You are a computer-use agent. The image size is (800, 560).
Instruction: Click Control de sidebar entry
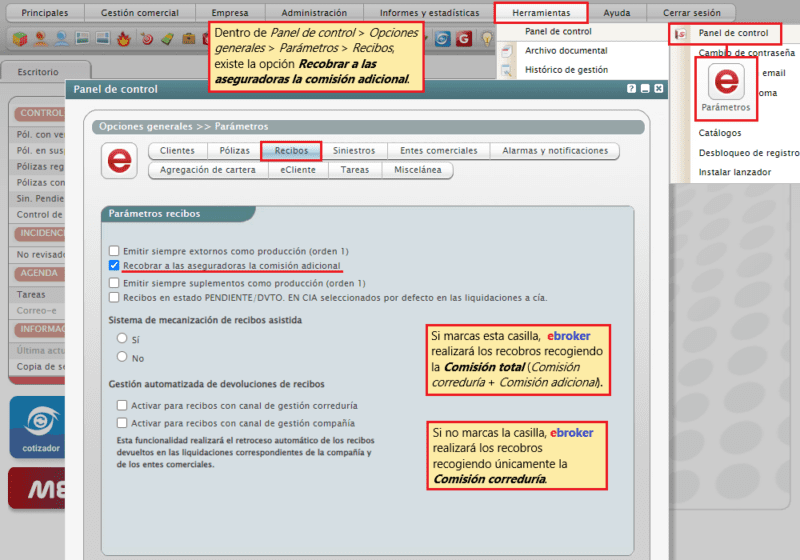40,215
